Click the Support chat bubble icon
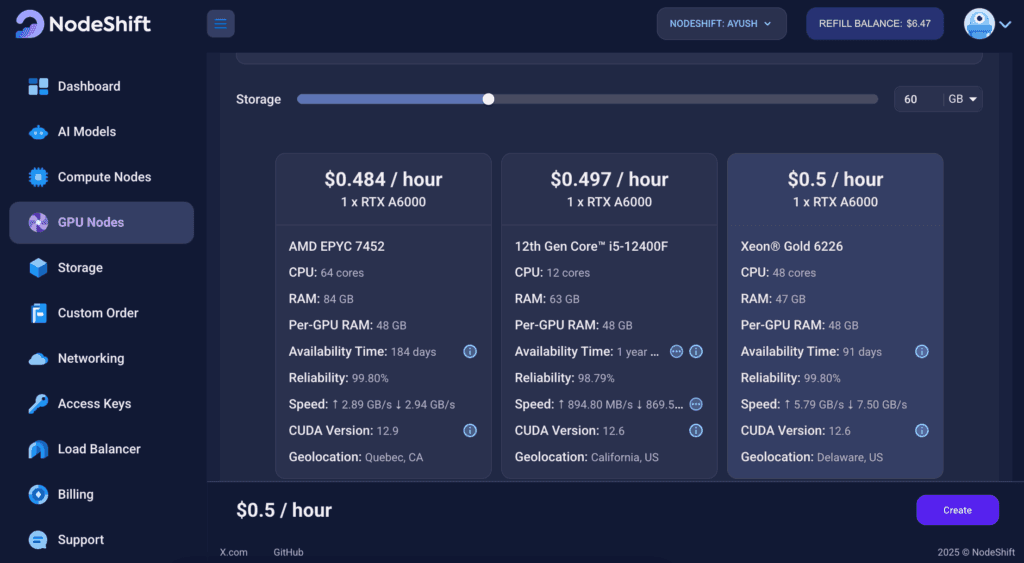 pyautogui.click(x=39, y=540)
